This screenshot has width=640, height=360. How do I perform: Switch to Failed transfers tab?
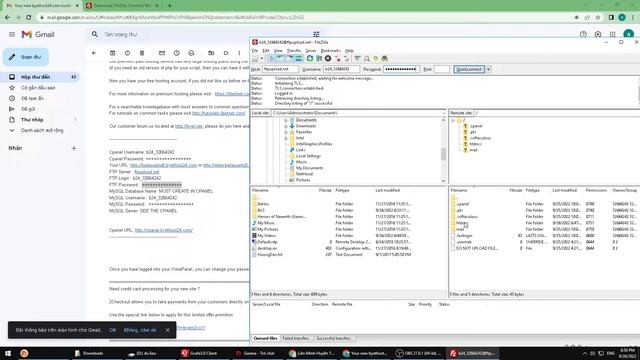click(296, 338)
